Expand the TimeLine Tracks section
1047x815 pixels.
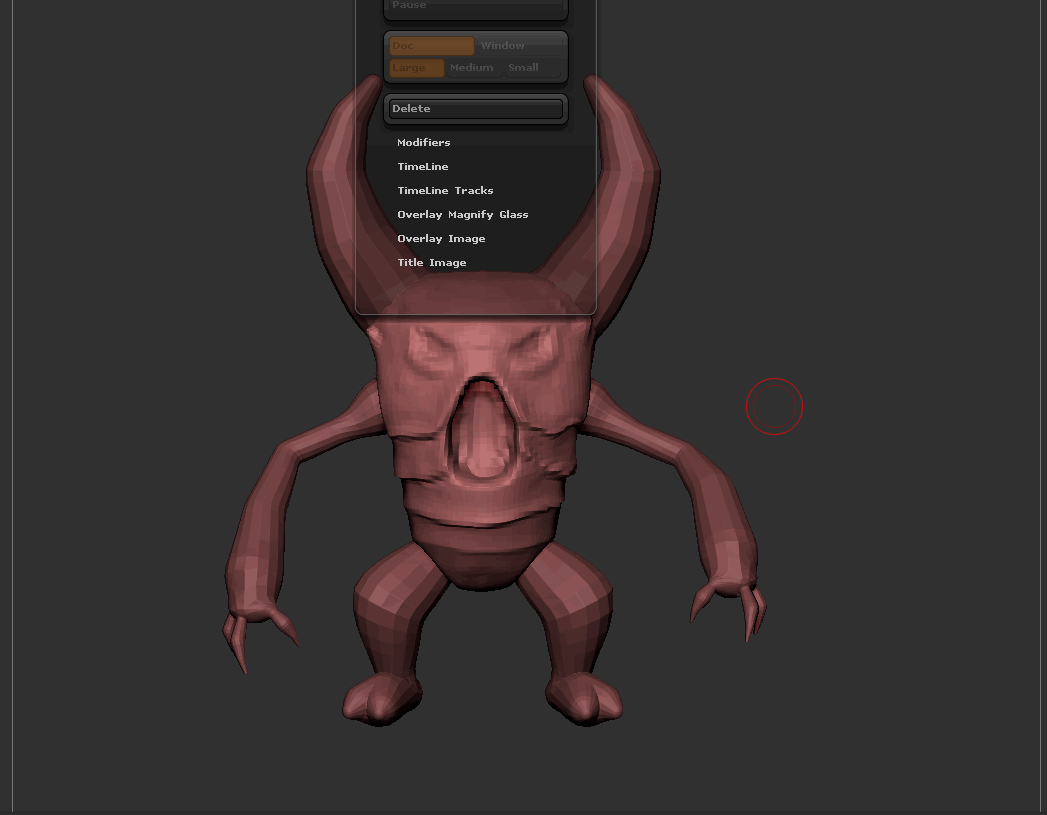pyautogui.click(x=445, y=191)
